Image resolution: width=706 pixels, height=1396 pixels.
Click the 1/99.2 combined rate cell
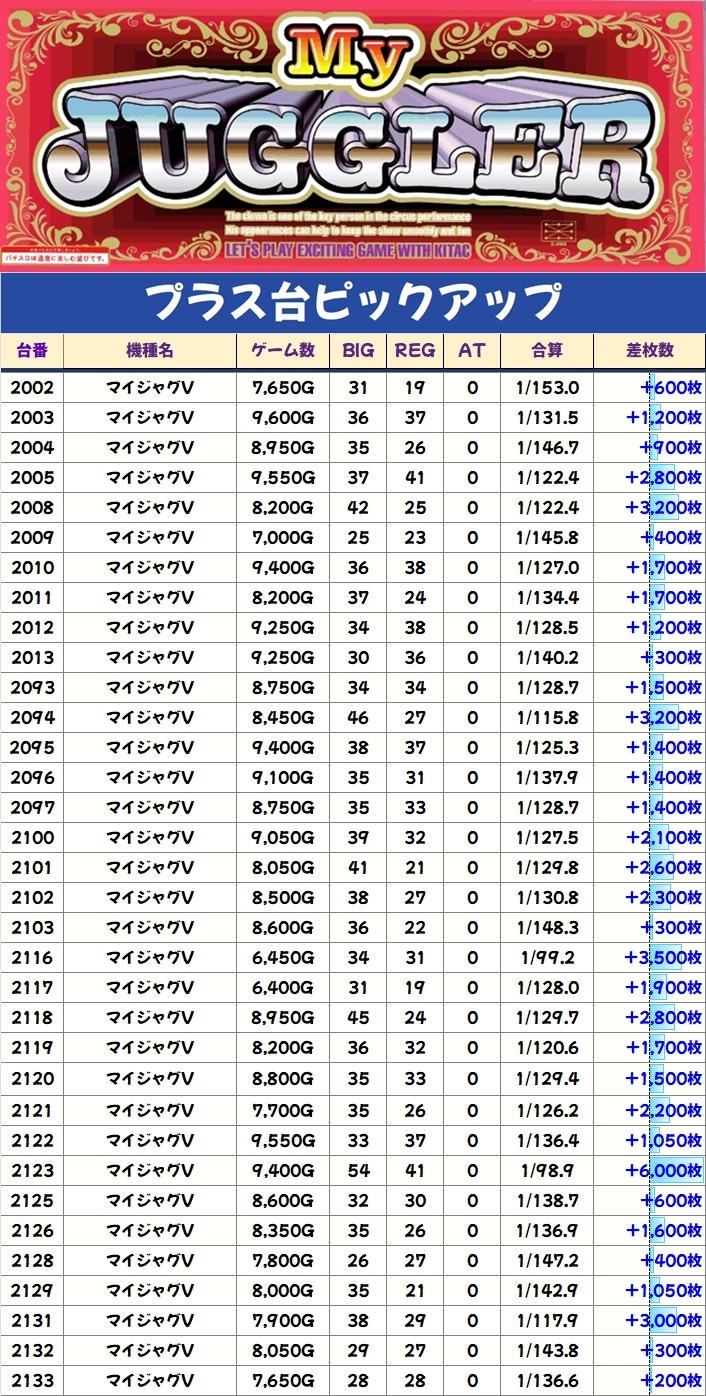tap(547, 958)
